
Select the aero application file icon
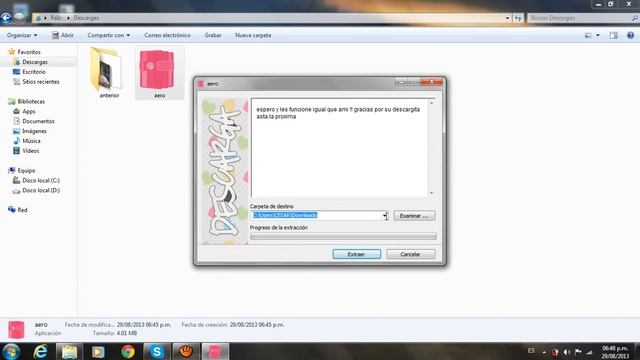point(157,69)
